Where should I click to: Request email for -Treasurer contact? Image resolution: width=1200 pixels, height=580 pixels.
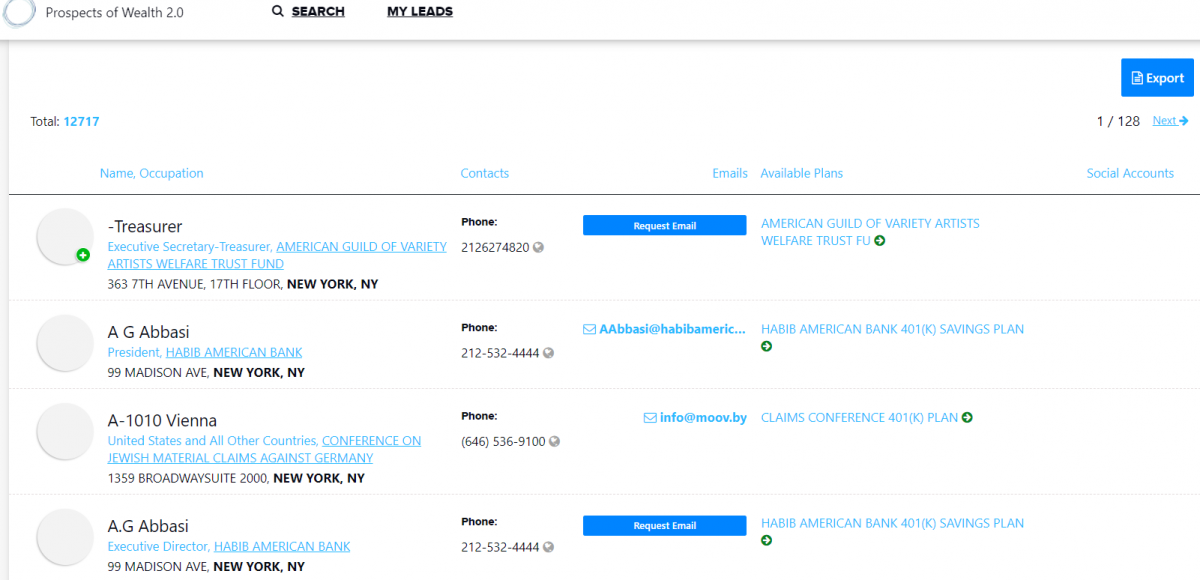pos(664,226)
